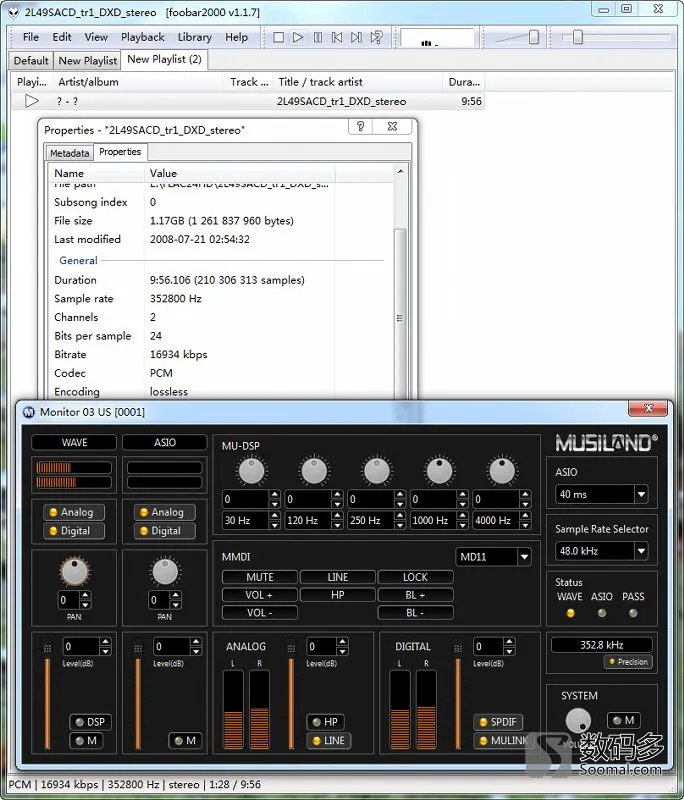684x800 pixels.
Task: Toggle ASIO Analog output
Action: pos(165,512)
